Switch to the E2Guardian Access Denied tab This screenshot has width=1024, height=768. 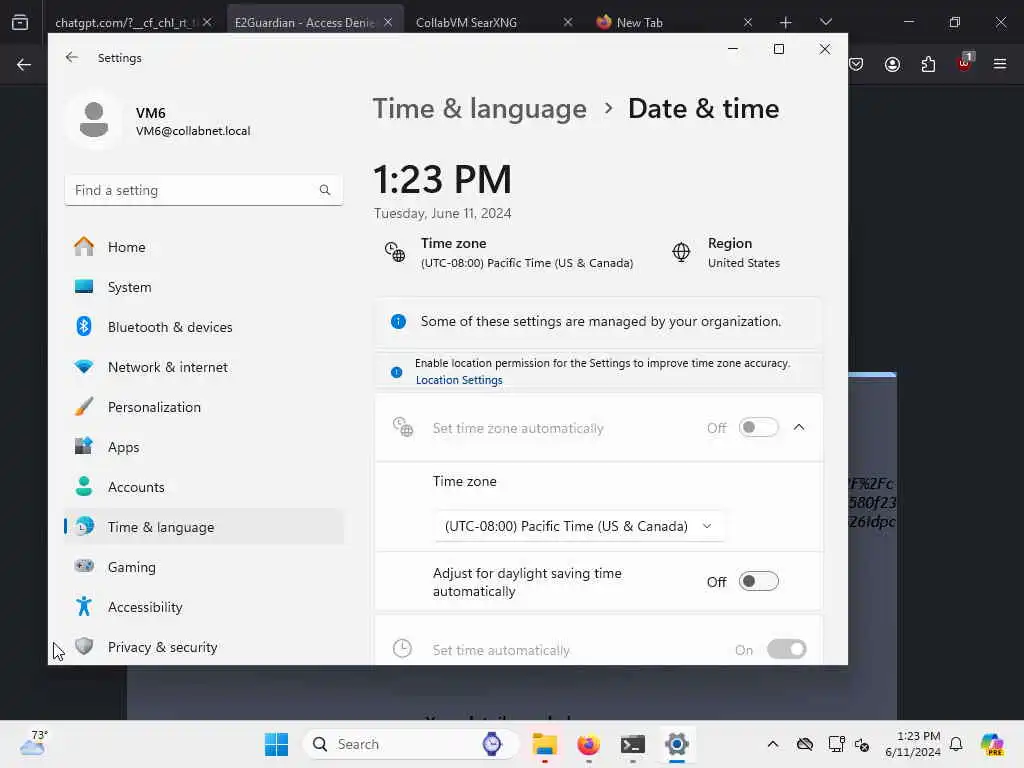[304, 22]
